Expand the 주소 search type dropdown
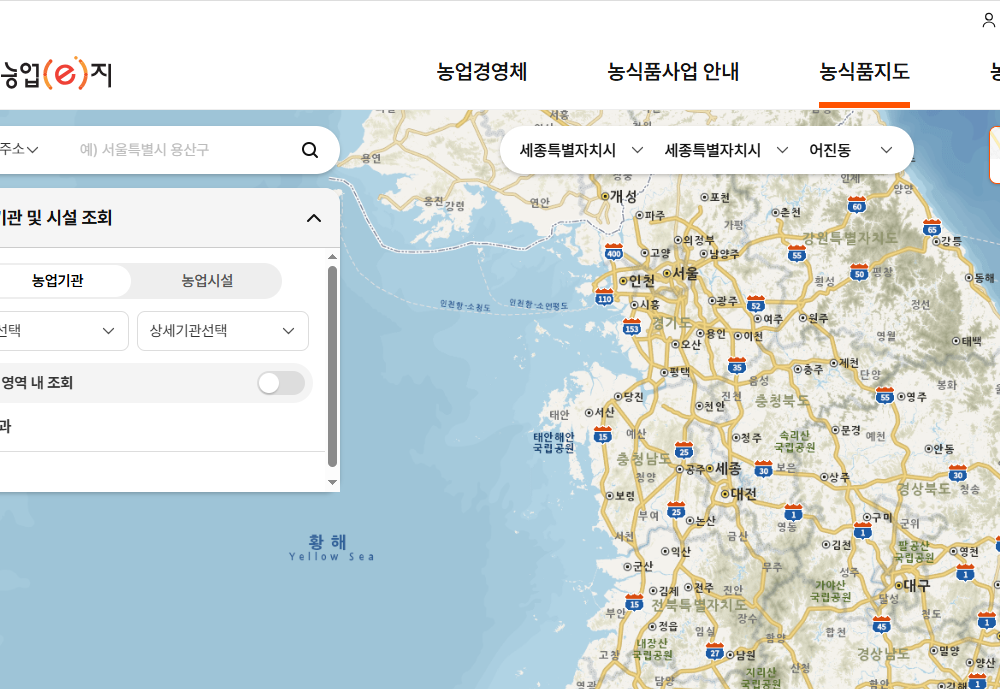 18,149
